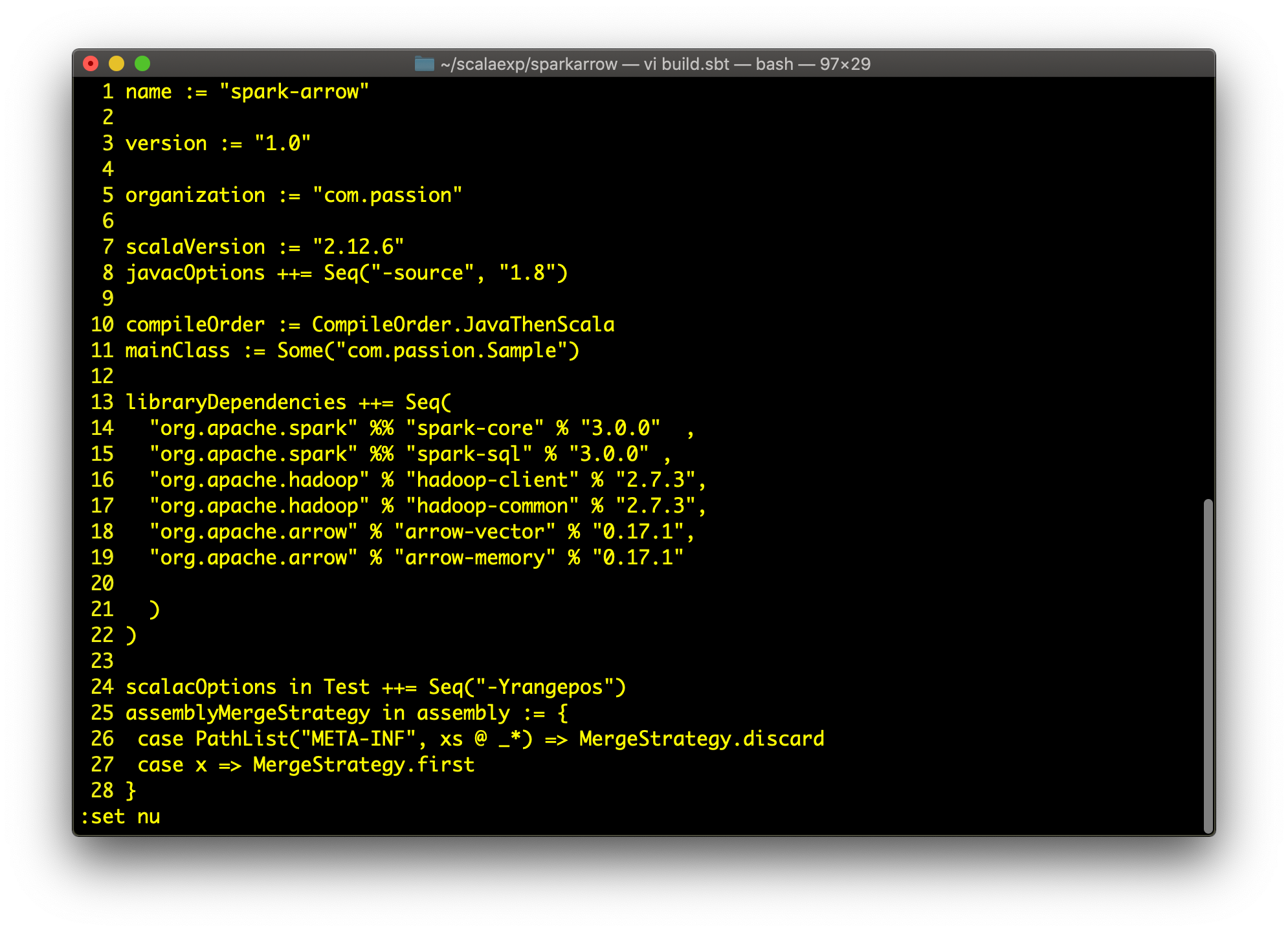Click the yellow minimize window button
The width and height of the screenshot is (1288, 932).
117,63
